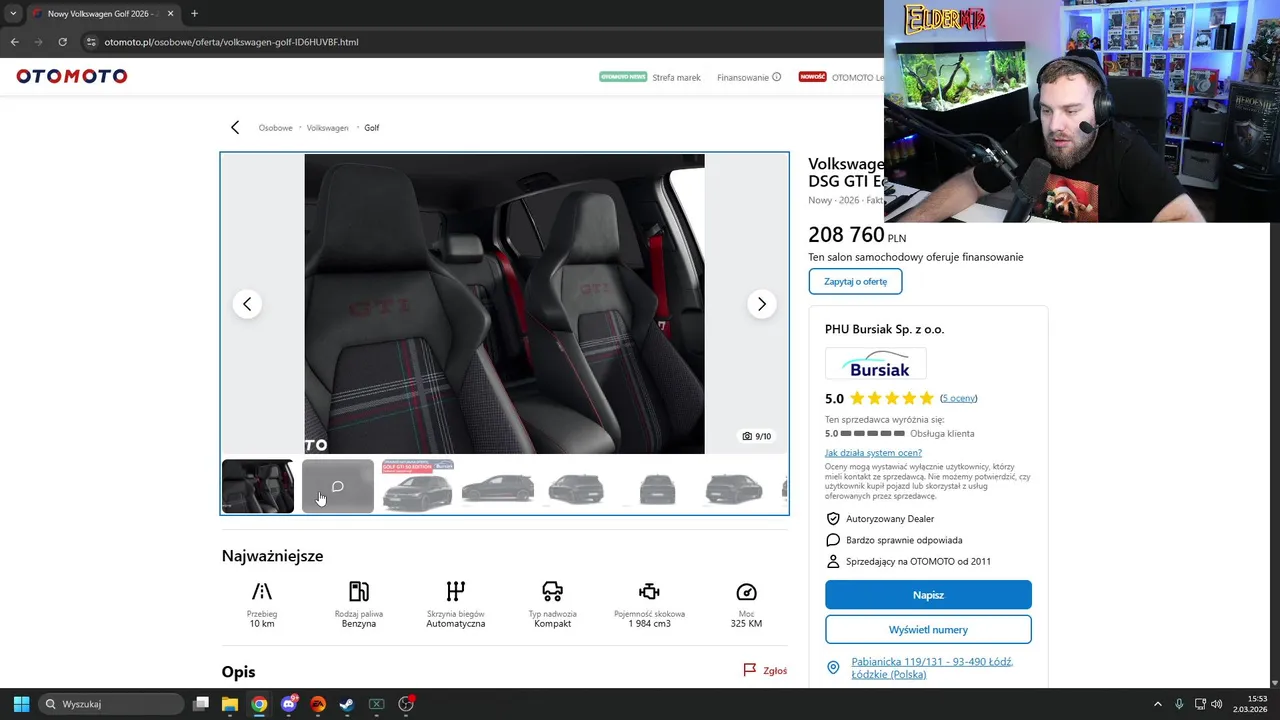
Task: Click browser back arrow
Action: (x=14, y=42)
